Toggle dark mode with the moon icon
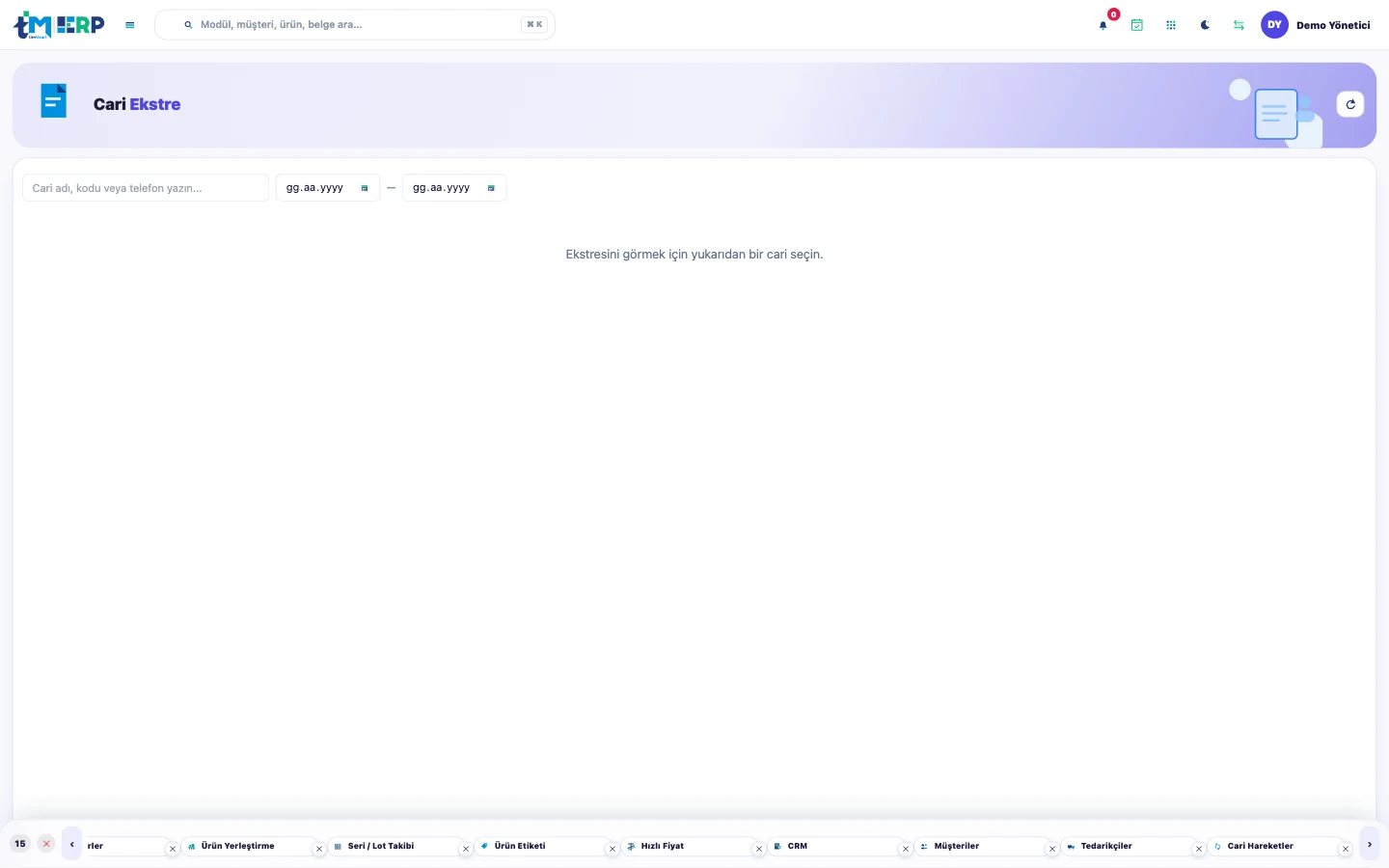 pyautogui.click(x=1205, y=25)
